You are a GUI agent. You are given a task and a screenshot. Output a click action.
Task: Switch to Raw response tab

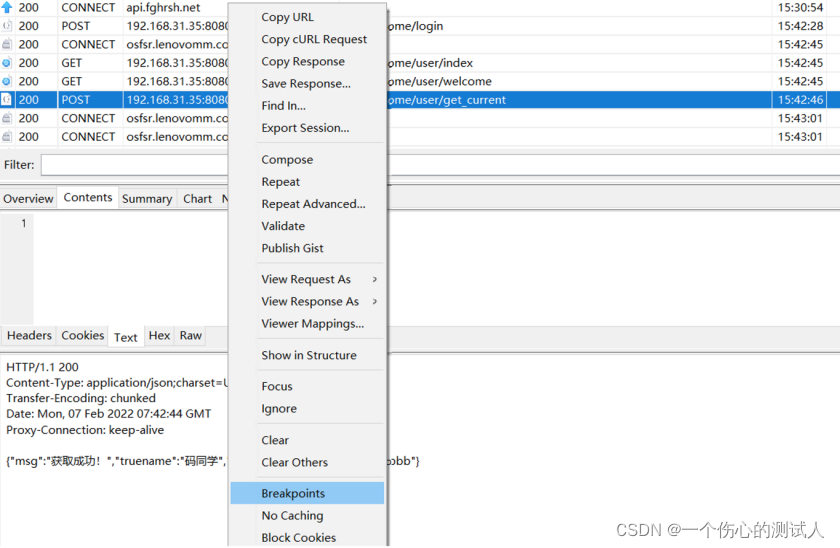click(x=191, y=335)
